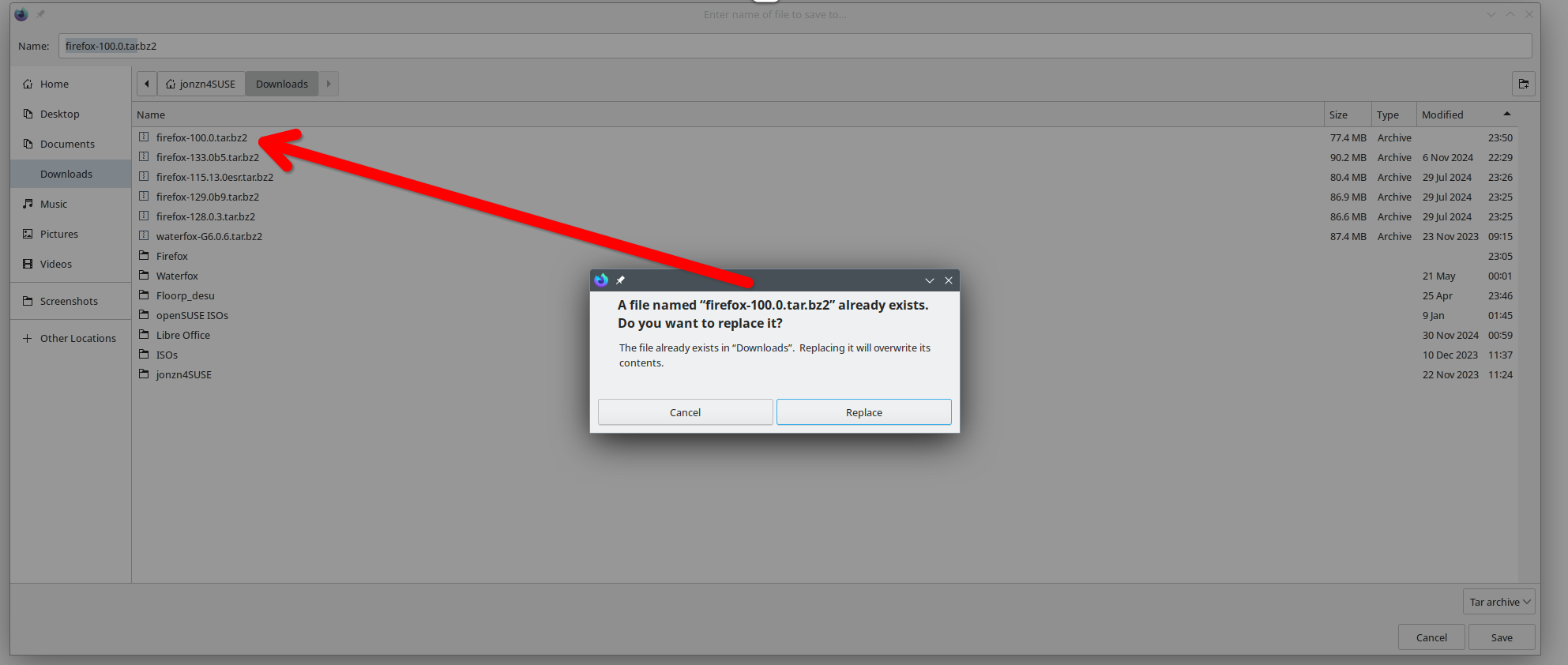
Task: Click the 77.4 MB size cell
Action: [1348, 137]
